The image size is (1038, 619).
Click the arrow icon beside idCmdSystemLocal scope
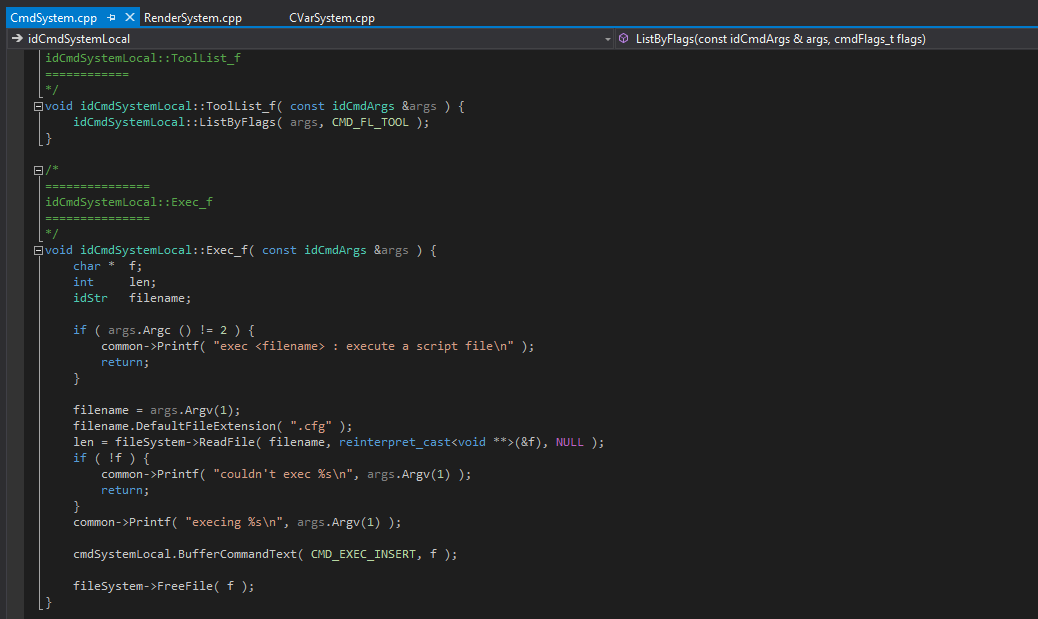click(17, 39)
